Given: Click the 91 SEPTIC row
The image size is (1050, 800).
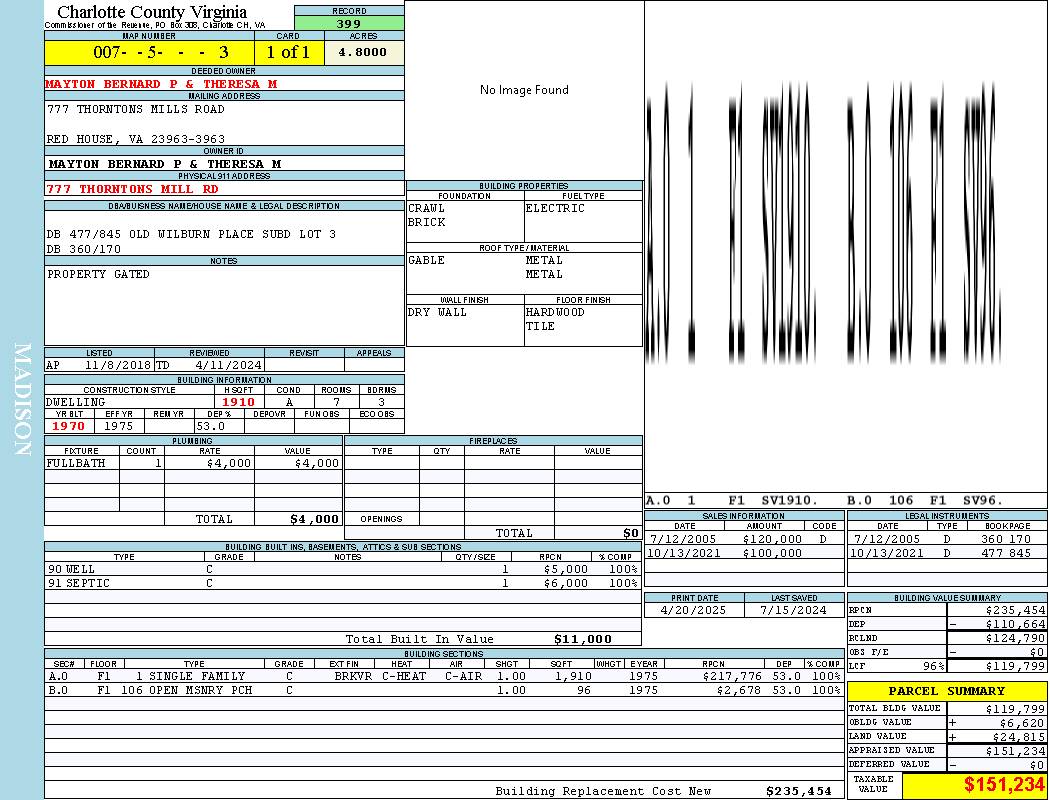Looking at the screenshot, I should coord(343,584).
